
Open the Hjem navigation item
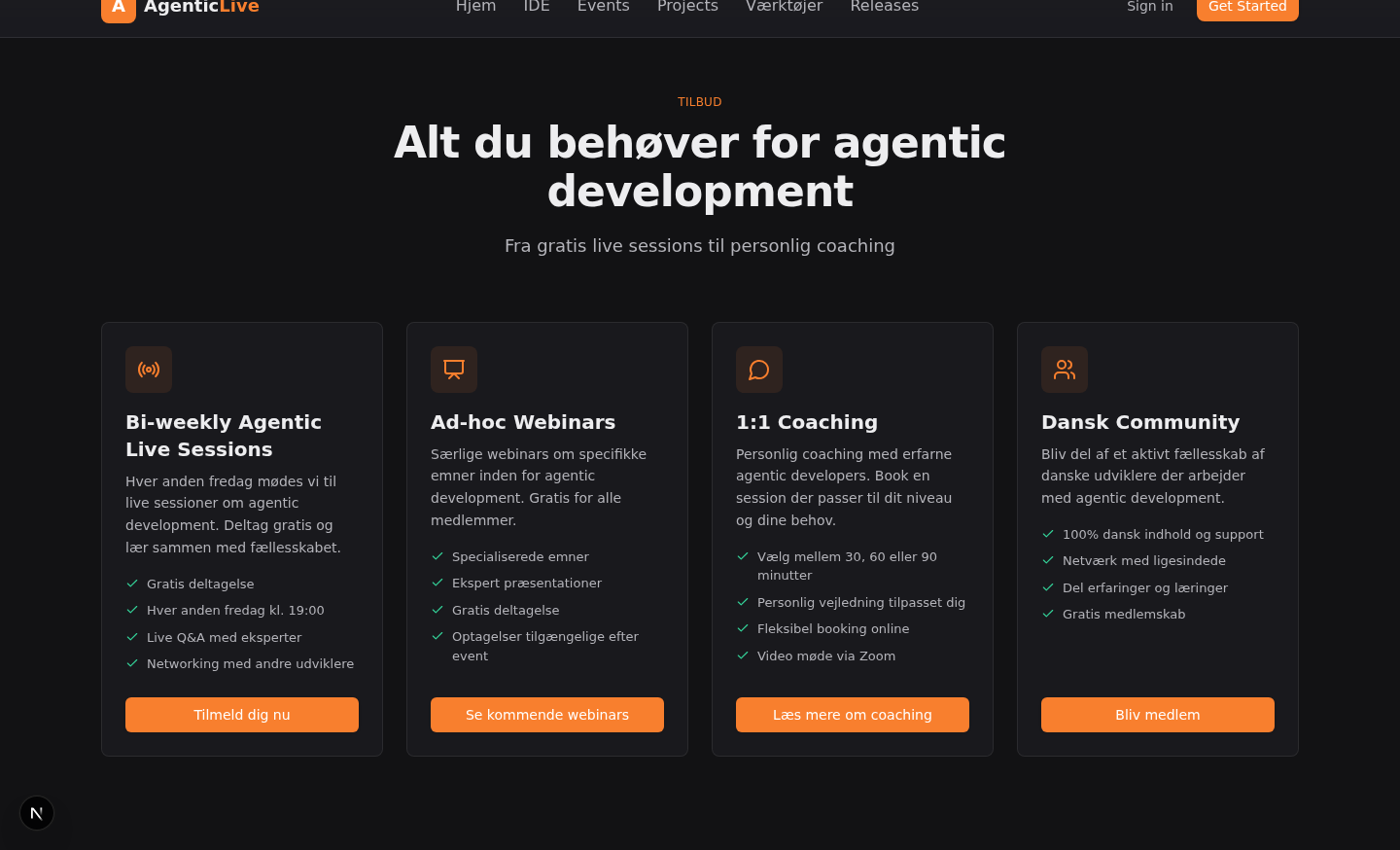475,7
